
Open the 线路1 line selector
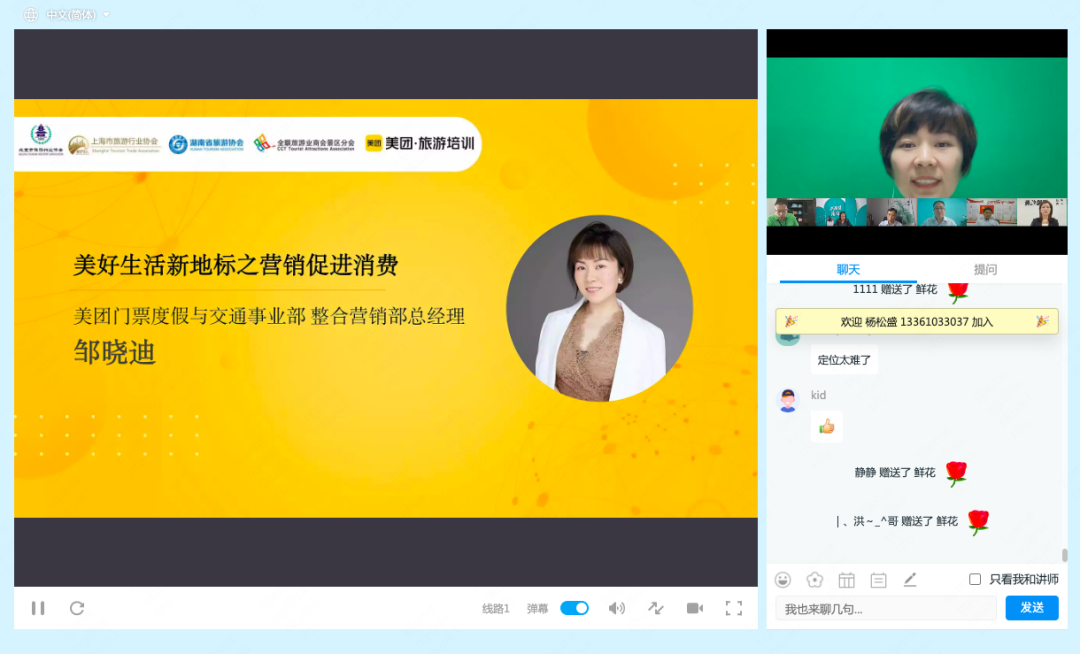pyautogui.click(x=495, y=608)
